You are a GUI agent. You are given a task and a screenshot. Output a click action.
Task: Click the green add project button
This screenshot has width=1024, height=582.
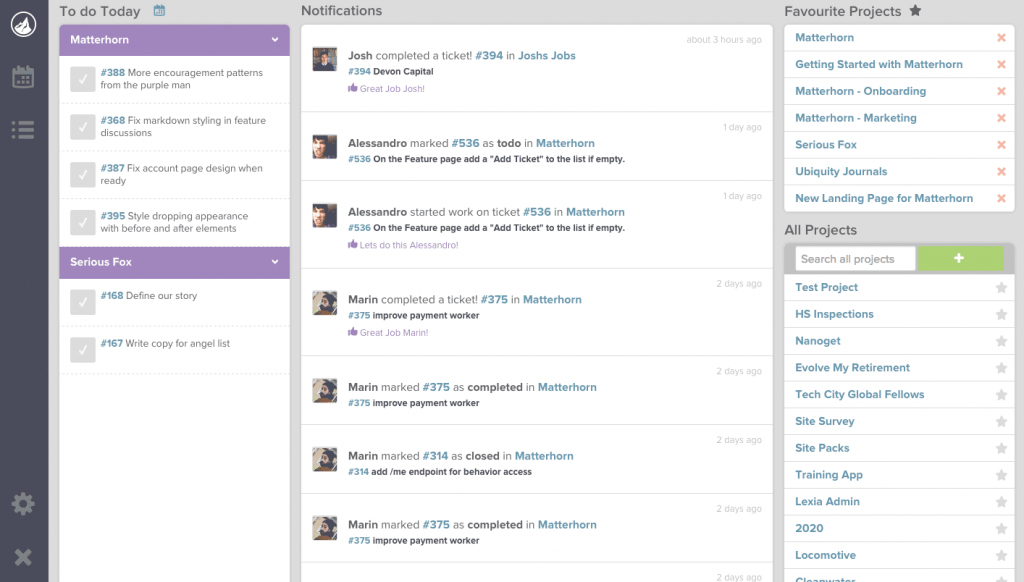pos(959,259)
